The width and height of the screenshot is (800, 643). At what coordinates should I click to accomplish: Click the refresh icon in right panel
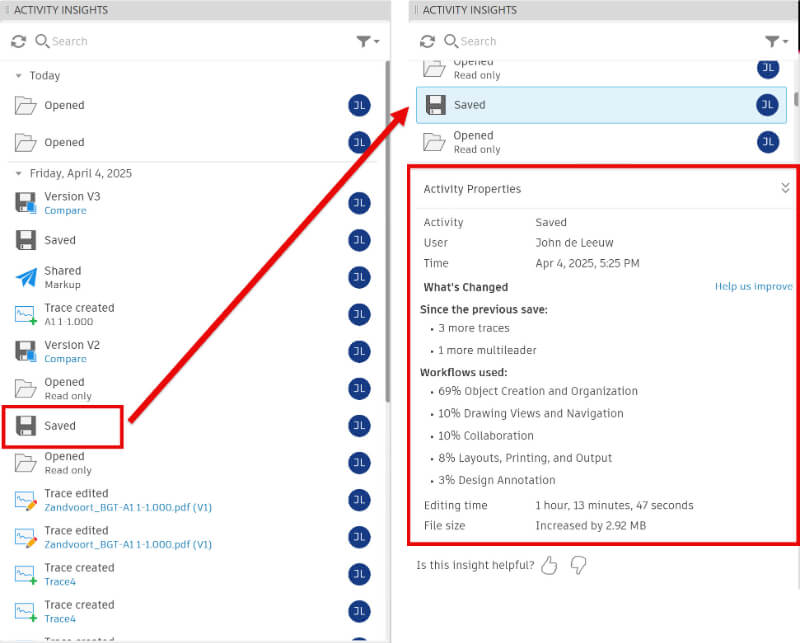(x=427, y=41)
